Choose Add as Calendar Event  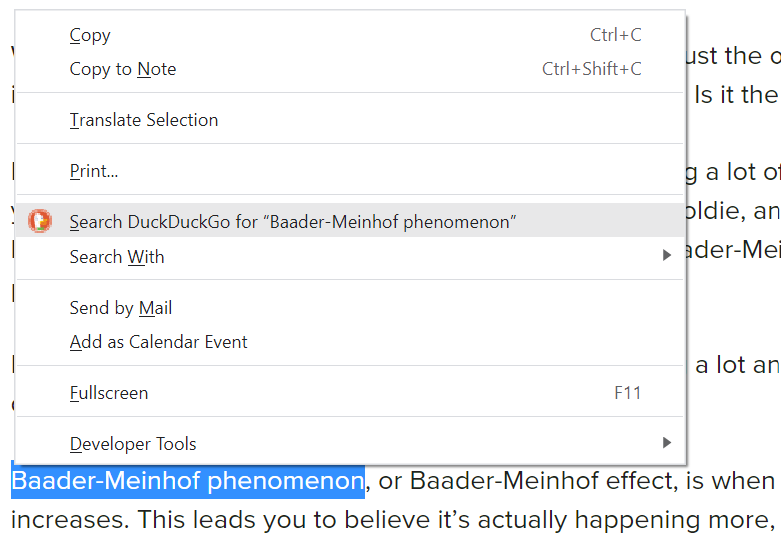coord(350,342)
